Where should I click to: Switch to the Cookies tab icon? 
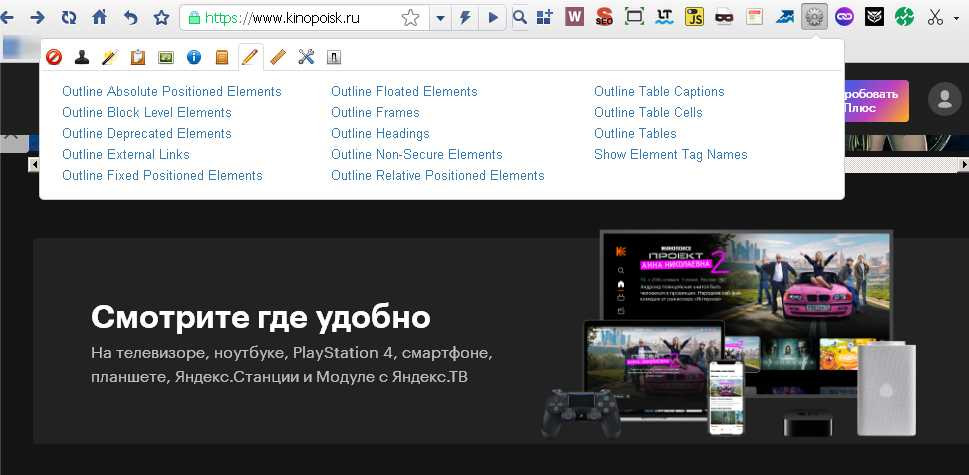(x=82, y=57)
